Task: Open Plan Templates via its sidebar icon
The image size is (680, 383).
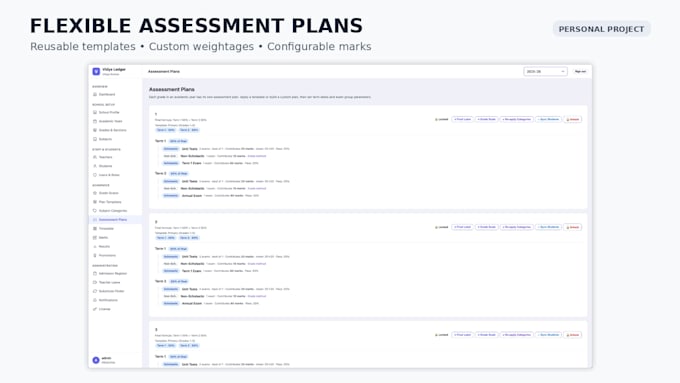Action: [x=95, y=202]
